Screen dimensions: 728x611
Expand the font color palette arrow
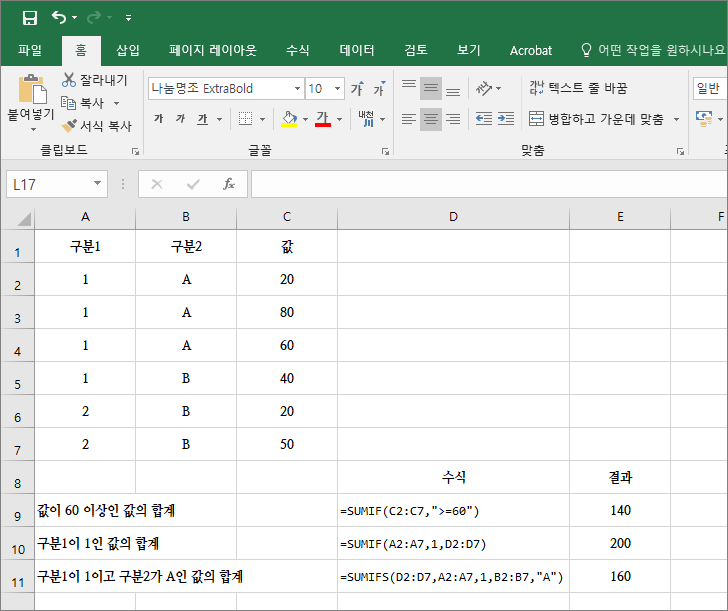coord(339,119)
